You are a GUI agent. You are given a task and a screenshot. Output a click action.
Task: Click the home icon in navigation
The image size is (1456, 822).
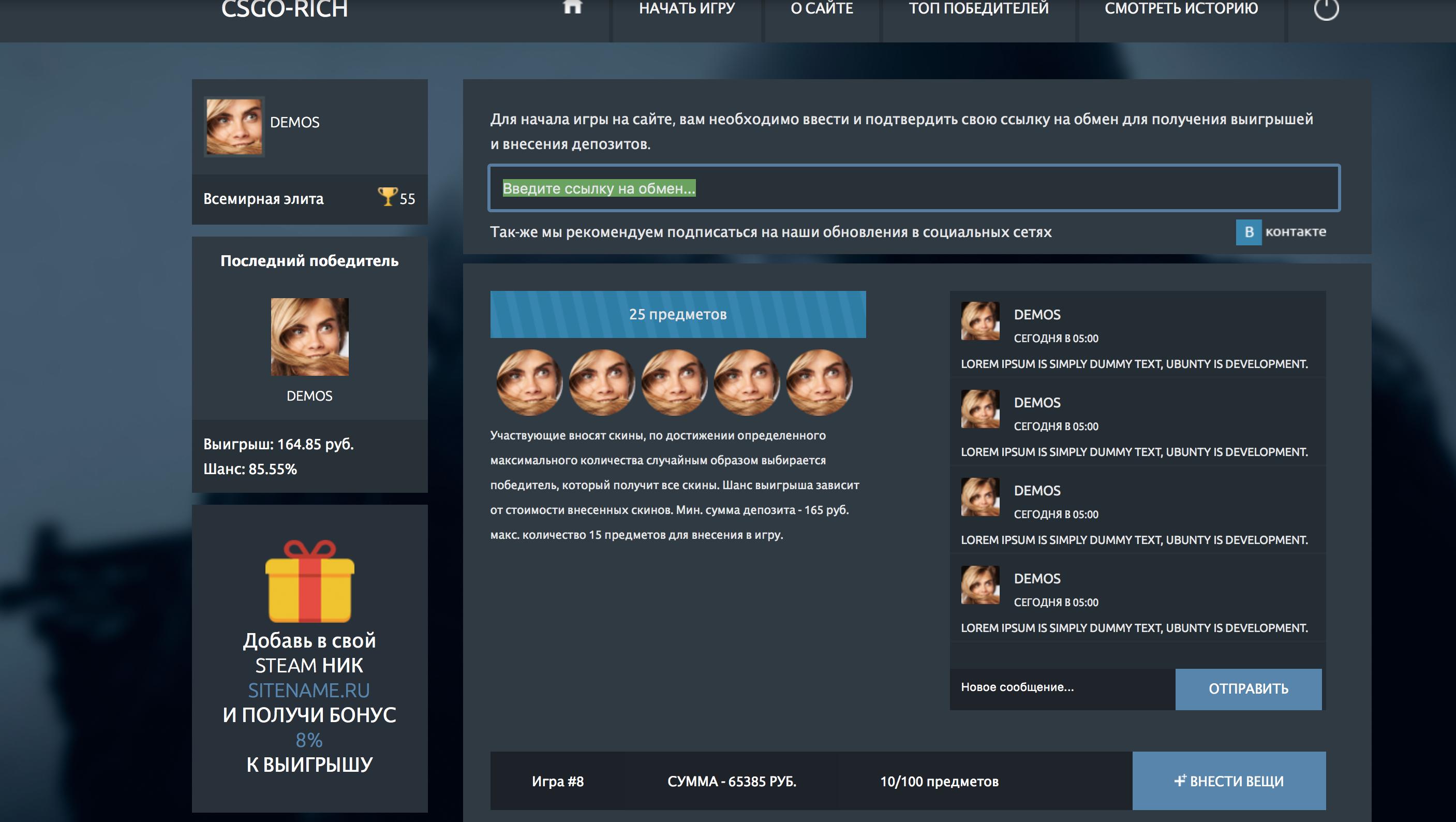click(x=573, y=7)
